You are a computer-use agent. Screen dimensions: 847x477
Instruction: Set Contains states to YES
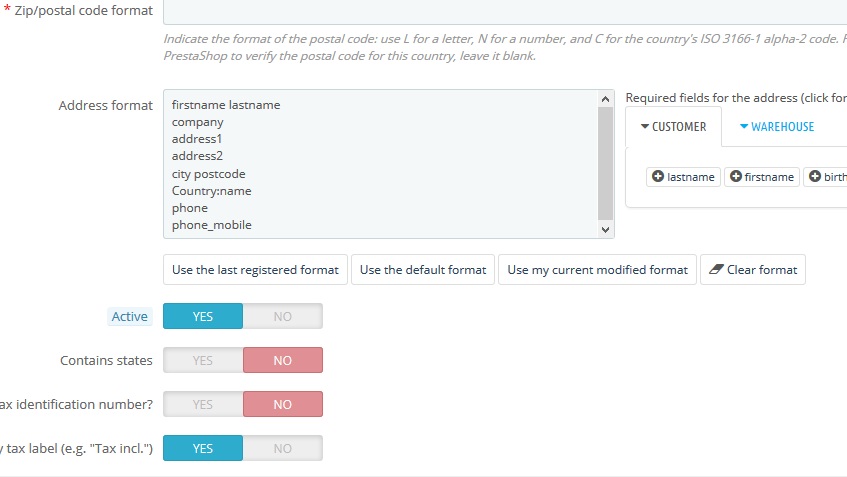pyautogui.click(x=203, y=360)
